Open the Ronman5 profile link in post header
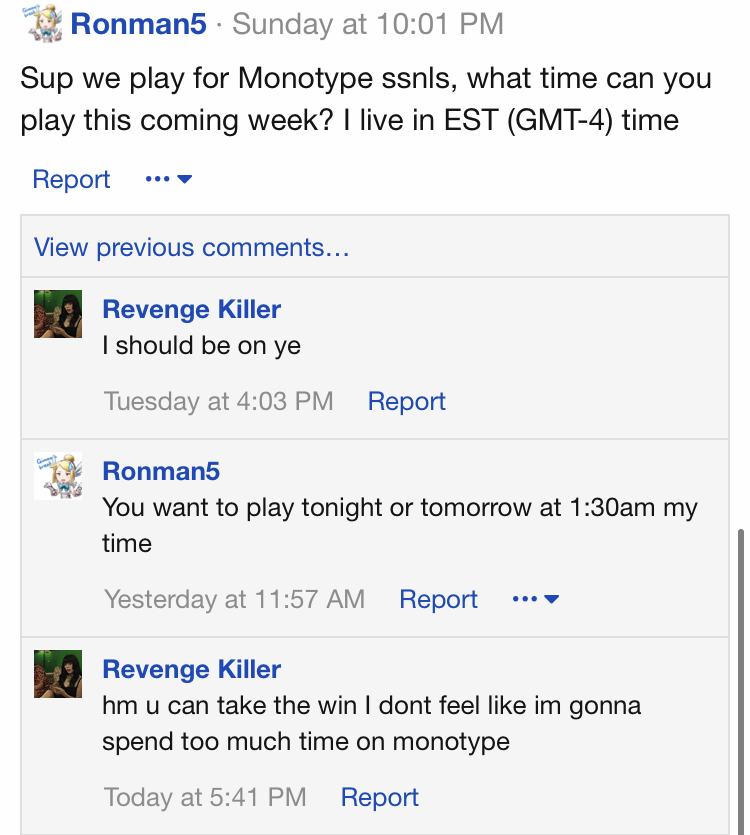This screenshot has width=750, height=835. click(x=138, y=24)
